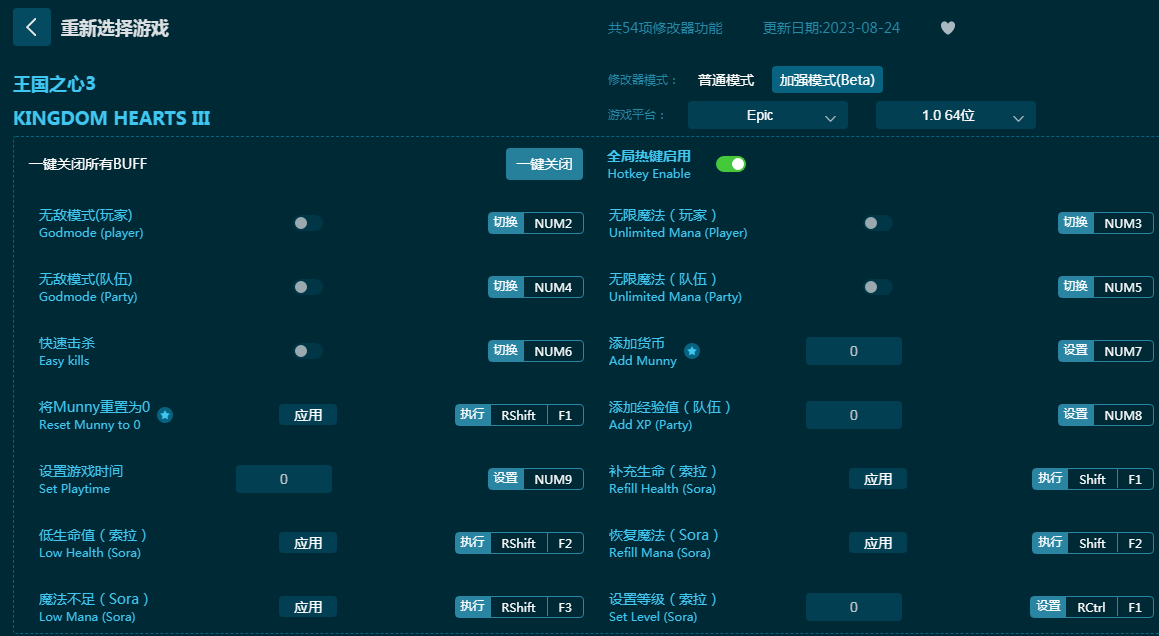This screenshot has width=1159, height=636.
Task: Apply Refill Health (Sora)
Action: coord(877,479)
